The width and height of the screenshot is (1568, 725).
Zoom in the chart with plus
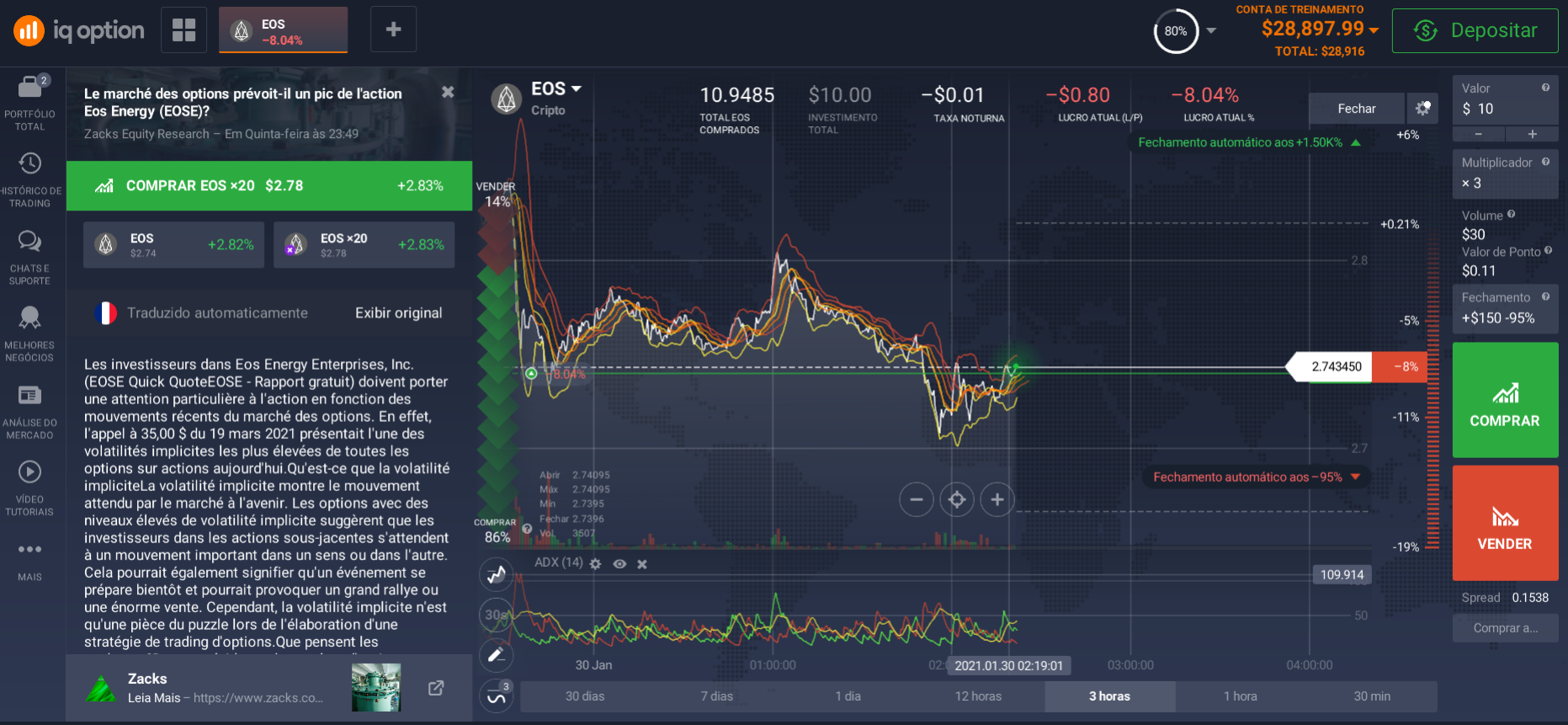click(997, 499)
